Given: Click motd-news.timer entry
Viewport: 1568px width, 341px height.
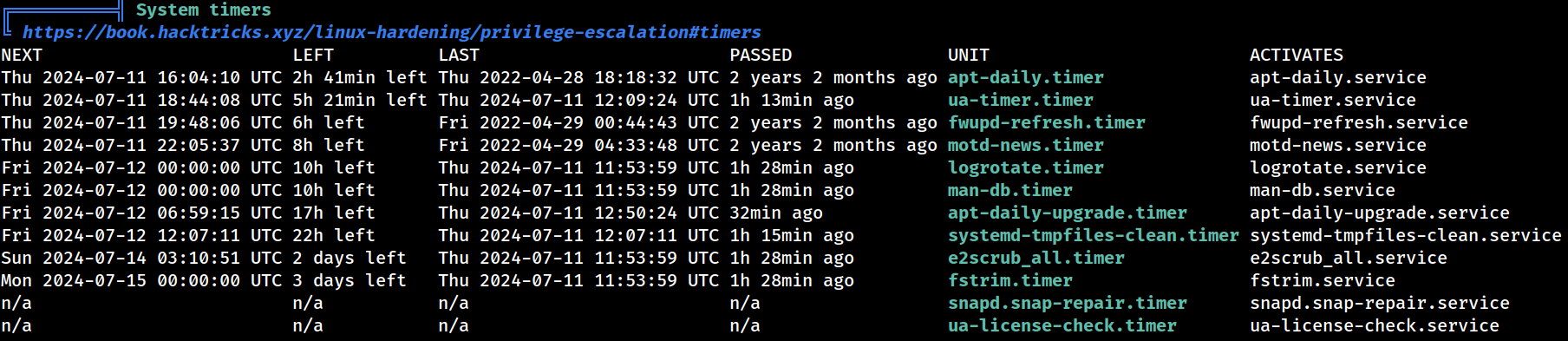Looking at the screenshot, I should (1026, 145).
